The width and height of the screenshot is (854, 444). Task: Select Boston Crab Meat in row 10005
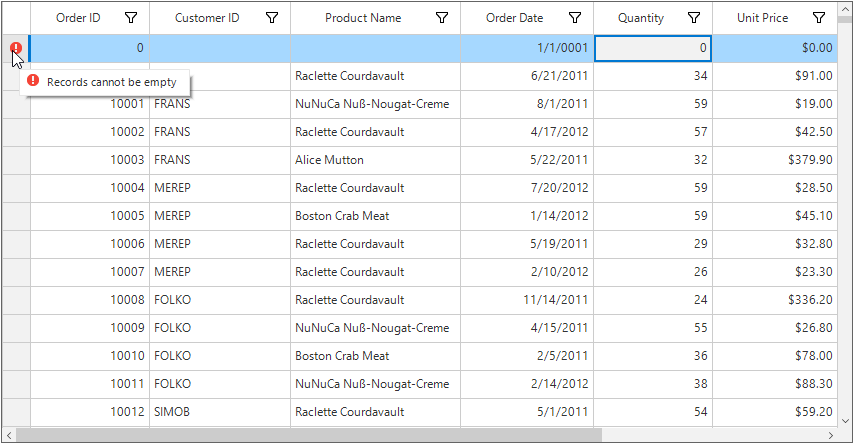pyautogui.click(x=375, y=216)
